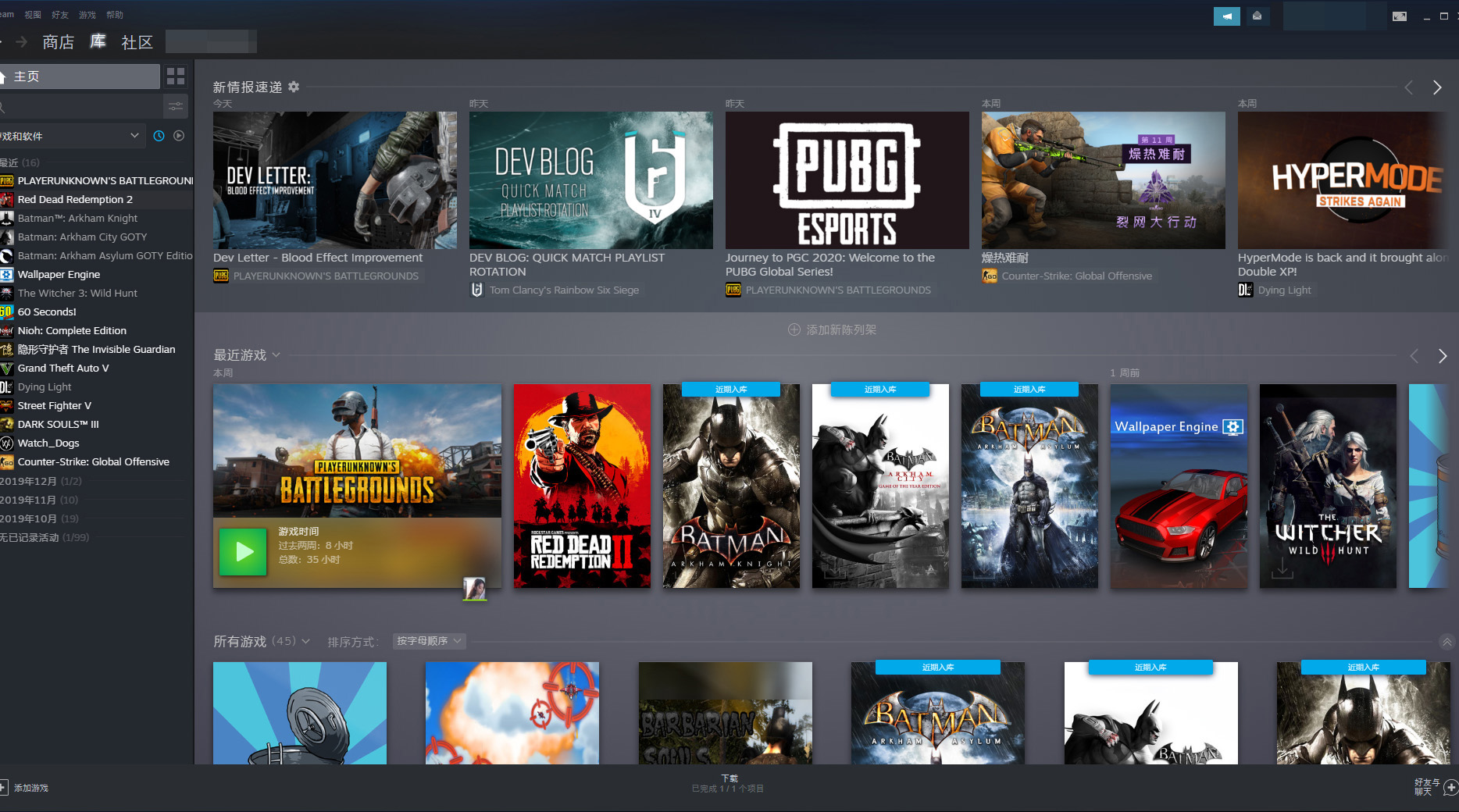Screen dimensions: 1459x812
Task: Open news feed settings gear
Action: pos(294,87)
